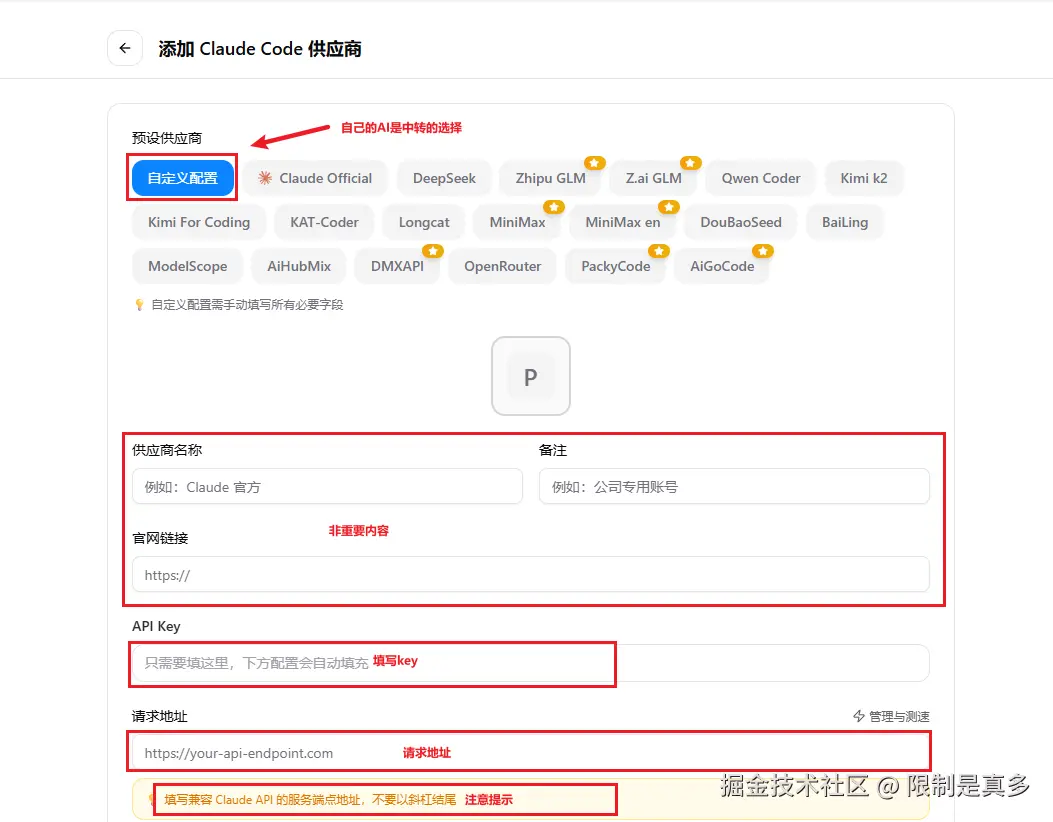Select the Kimi k2 preset
This screenshot has width=1053, height=822.
coord(864,178)
